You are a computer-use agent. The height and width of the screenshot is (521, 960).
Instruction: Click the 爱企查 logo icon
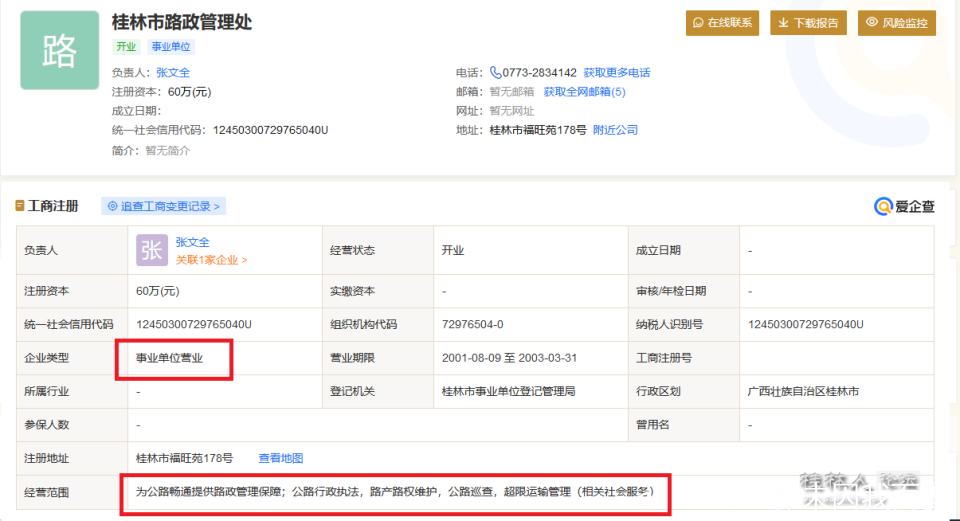[x=883, y=207]
